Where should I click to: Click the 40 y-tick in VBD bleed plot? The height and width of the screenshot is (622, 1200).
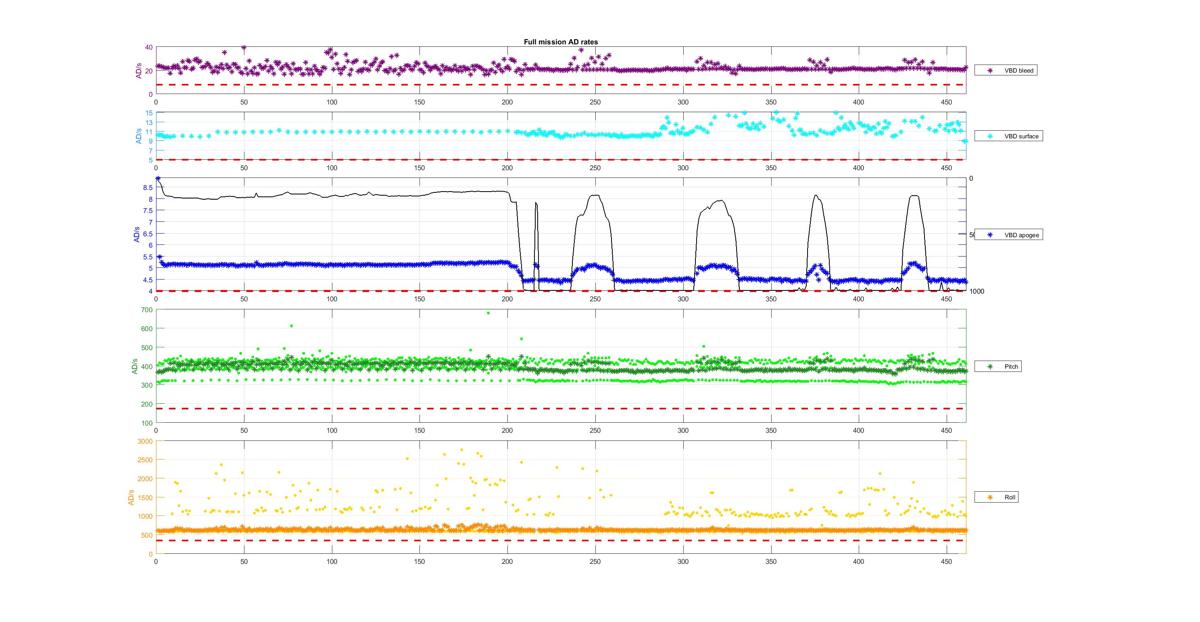tap(148, 48)
